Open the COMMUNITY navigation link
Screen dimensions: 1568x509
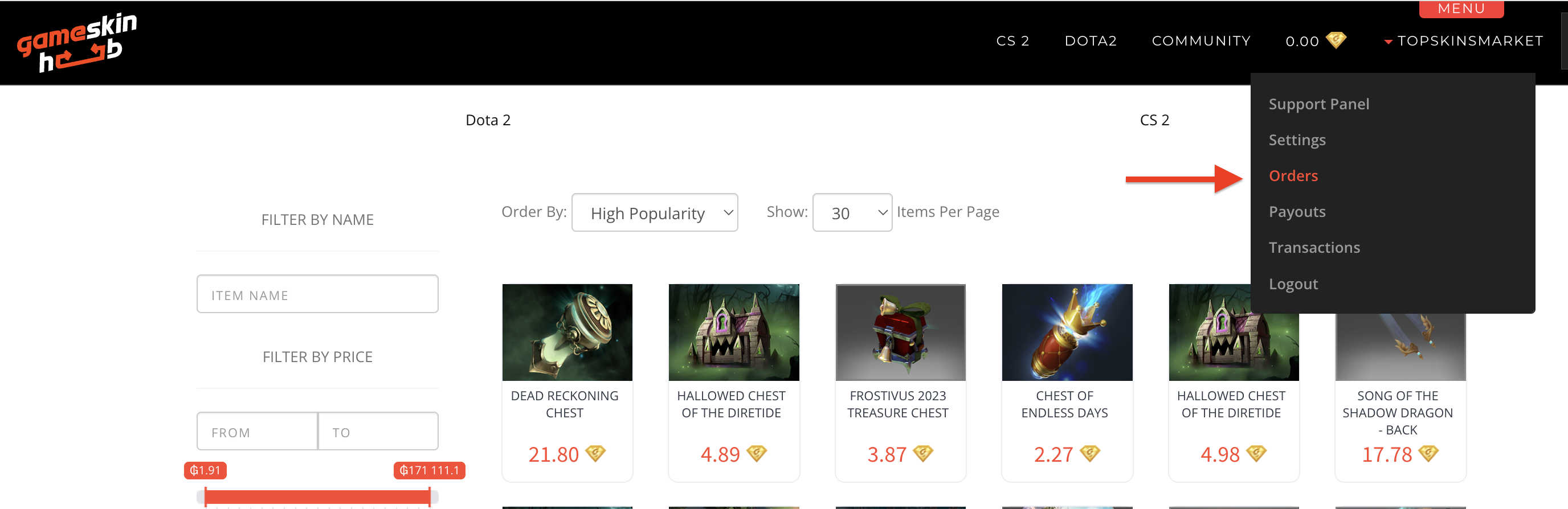pyautogui.click(x=1200, y=42)
